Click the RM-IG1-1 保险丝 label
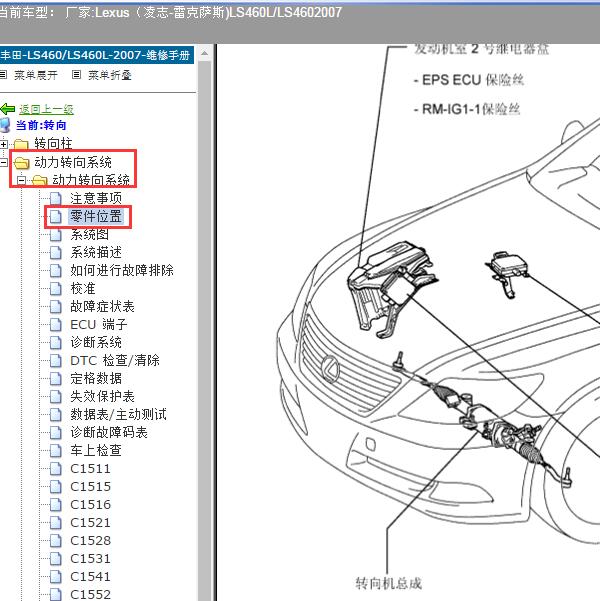The image size is (600, 601). click(x=467, y=109)
